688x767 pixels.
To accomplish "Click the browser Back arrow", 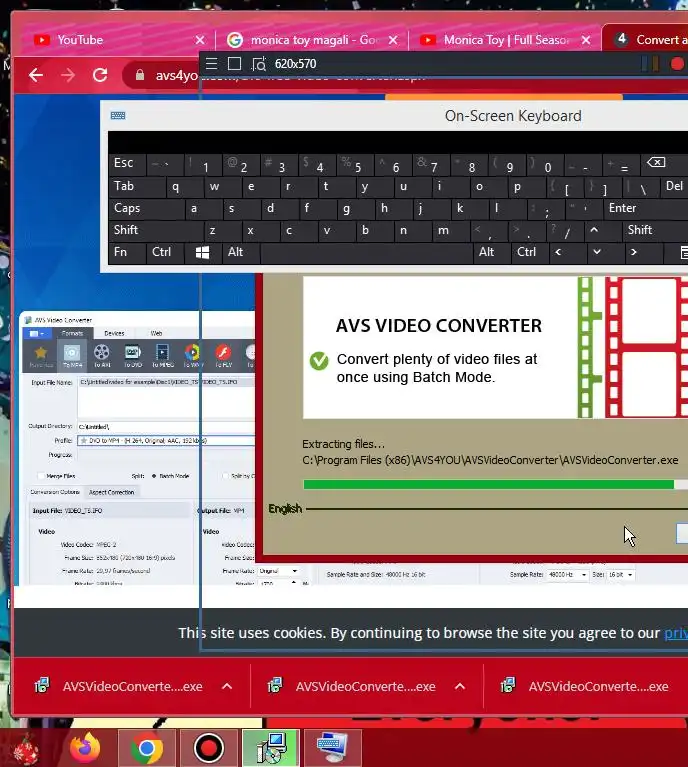I will point(36,75).
